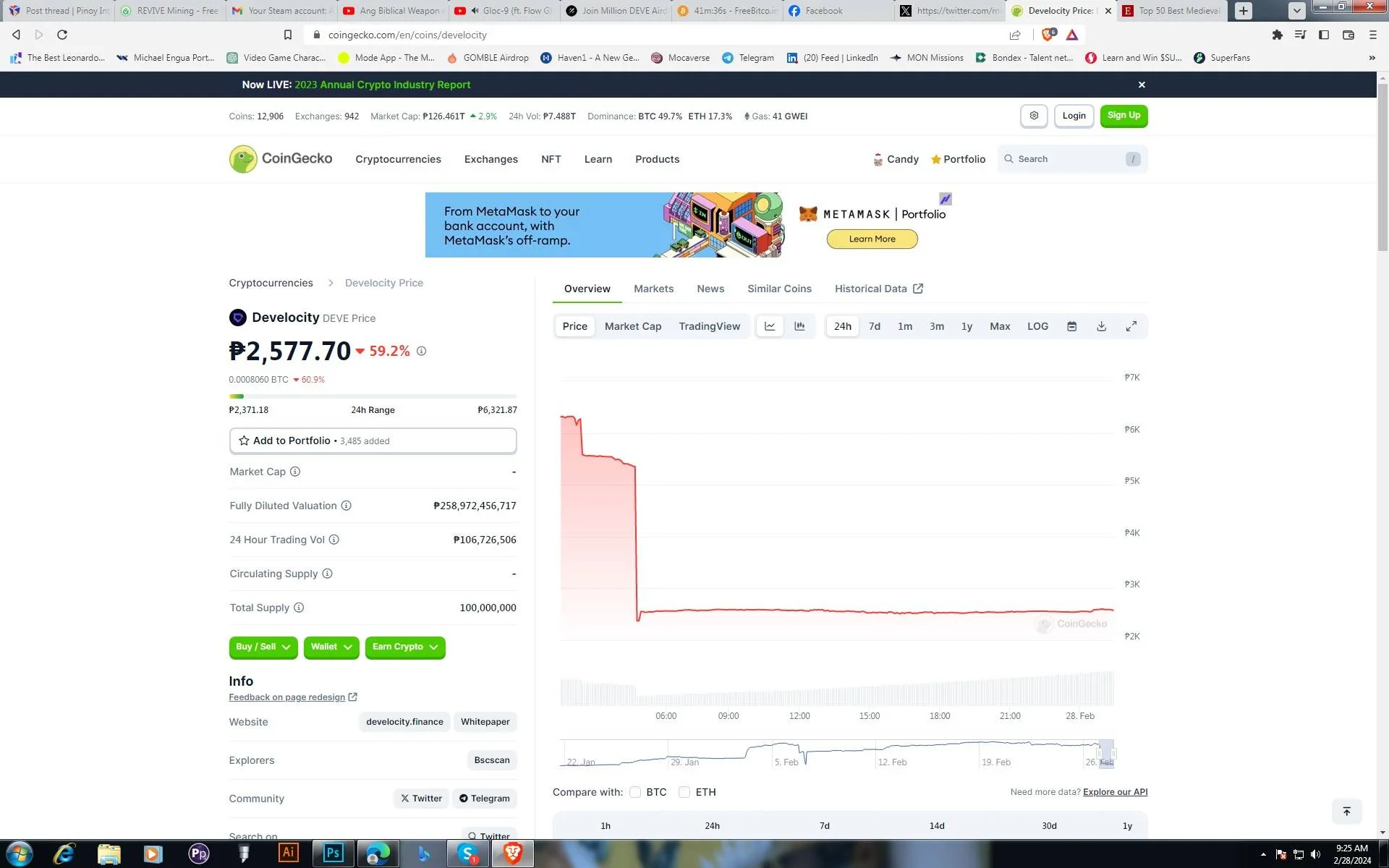Click the browser back arrow

tap(16, 35)
